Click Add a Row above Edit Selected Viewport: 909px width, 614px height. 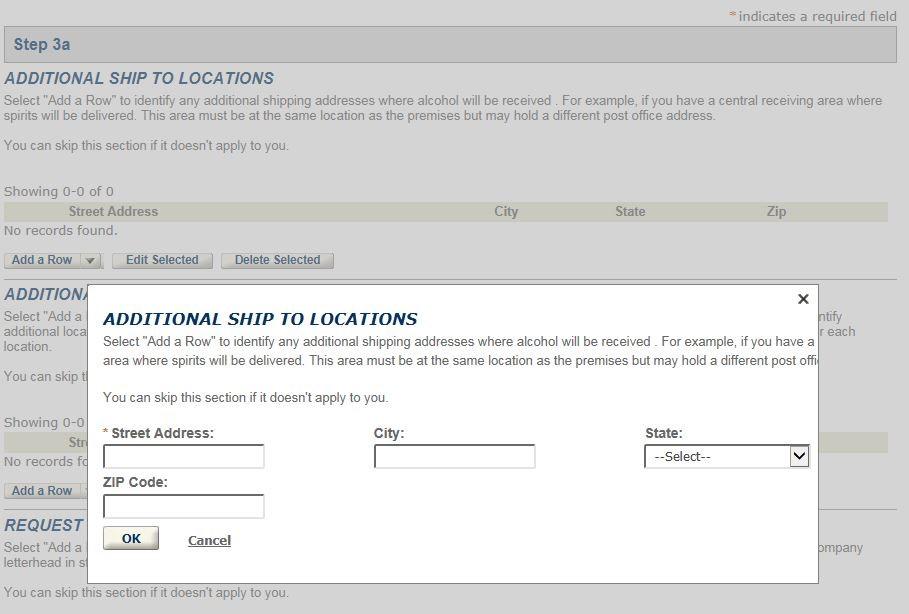click(x=42, y=260)
